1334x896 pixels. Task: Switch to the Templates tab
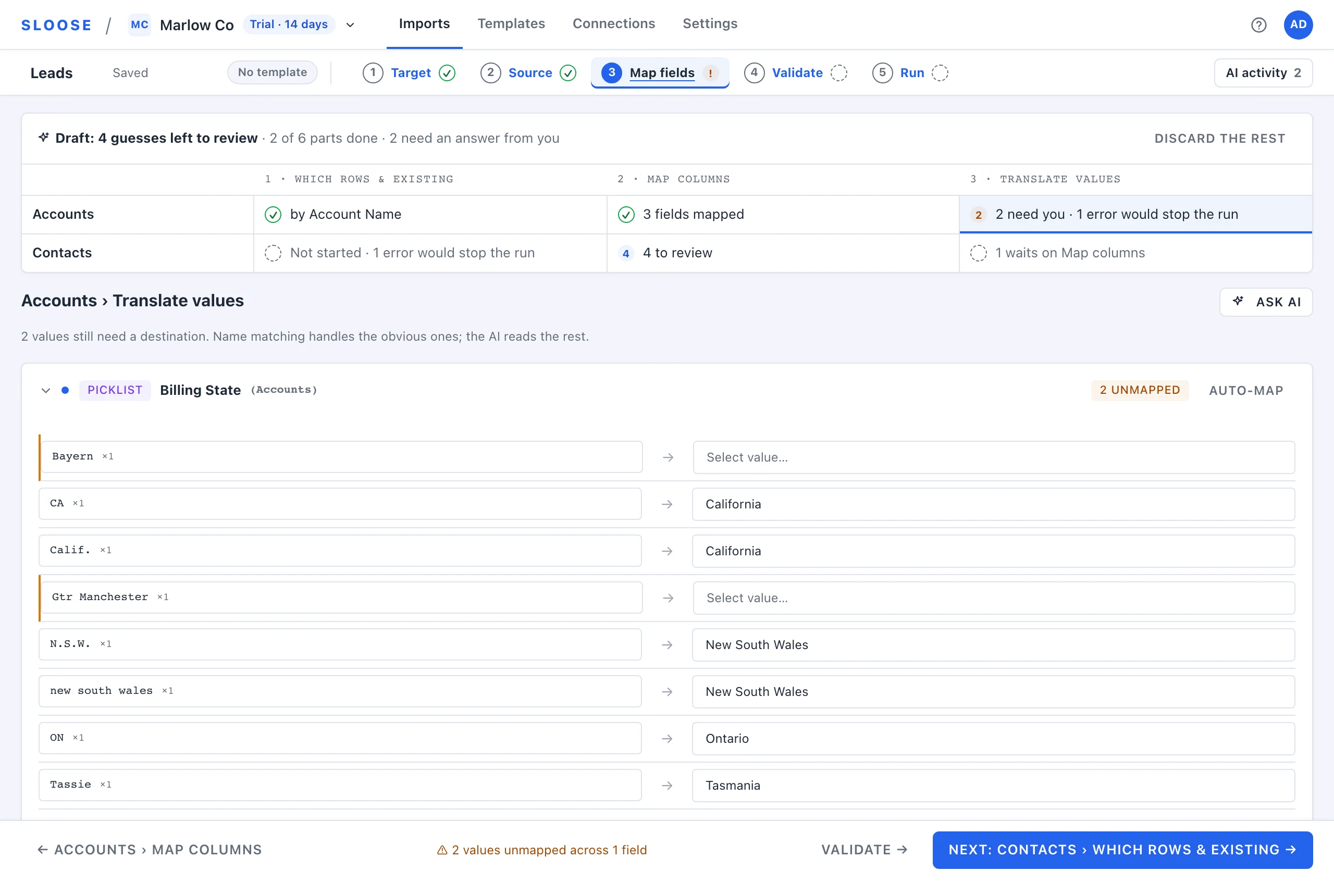coord(511,24)
